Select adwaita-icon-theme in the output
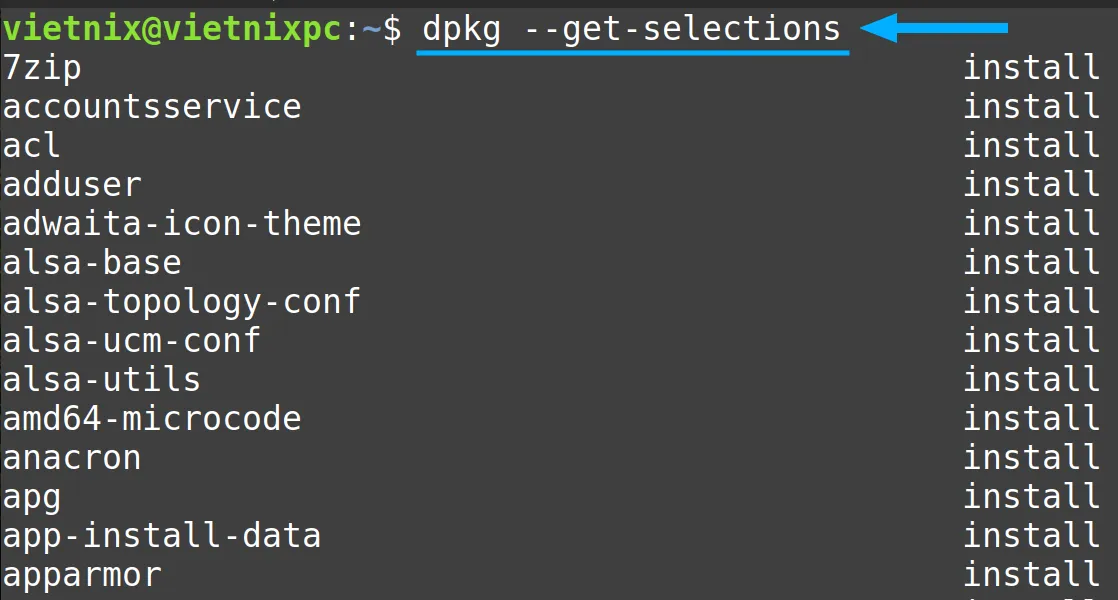Image resolution: width=1118 pixels, height=600 pixels. (182, 224)
